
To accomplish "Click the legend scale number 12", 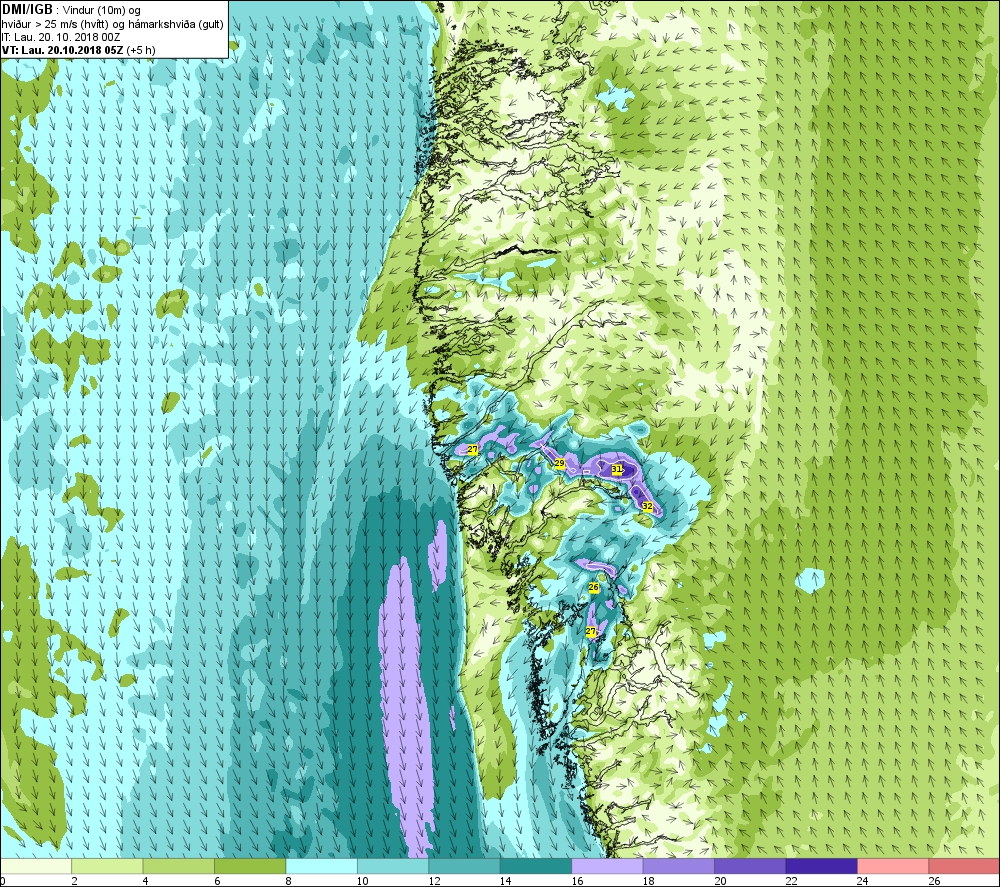I will 434,881.
